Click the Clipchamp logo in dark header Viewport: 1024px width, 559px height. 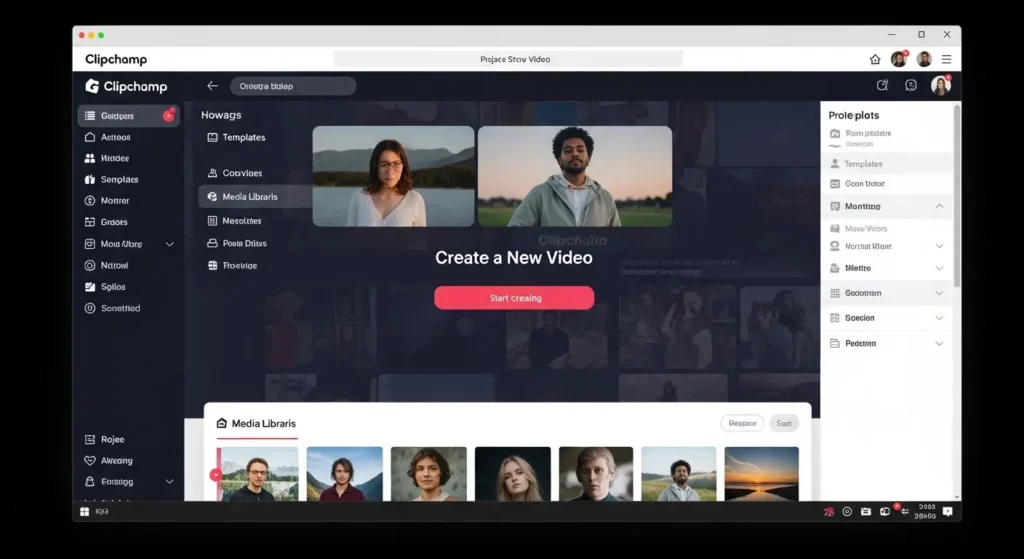[126, 86]
